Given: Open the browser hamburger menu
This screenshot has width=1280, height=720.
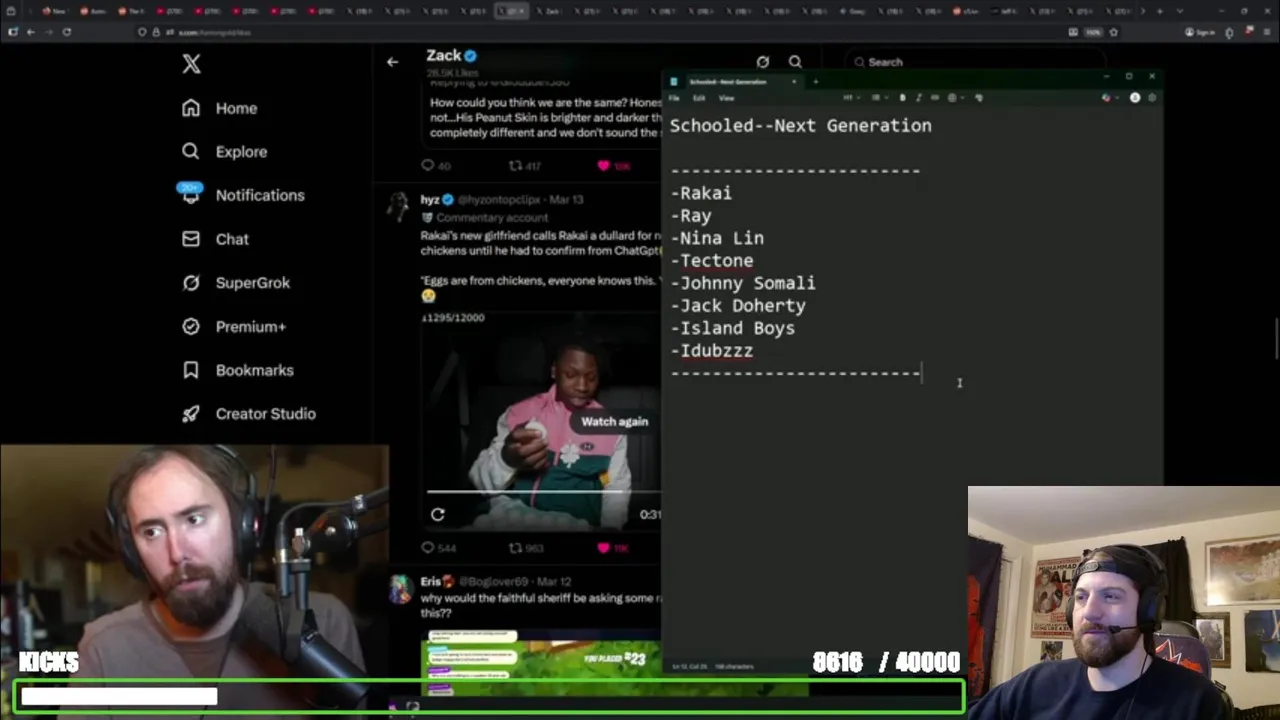Looking at the screenshot, I should (1267, 32).
